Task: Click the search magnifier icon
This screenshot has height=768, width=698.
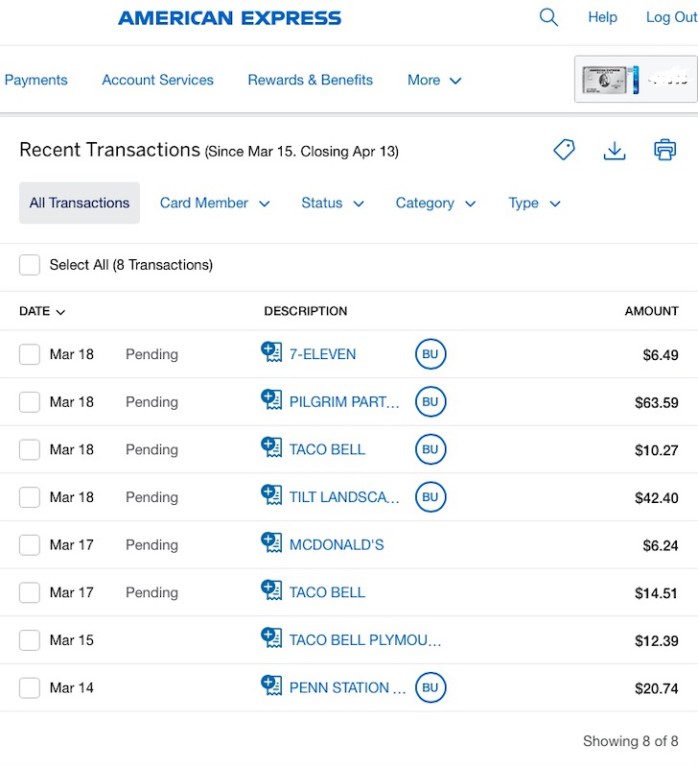Action: click(x=548, y=17)
